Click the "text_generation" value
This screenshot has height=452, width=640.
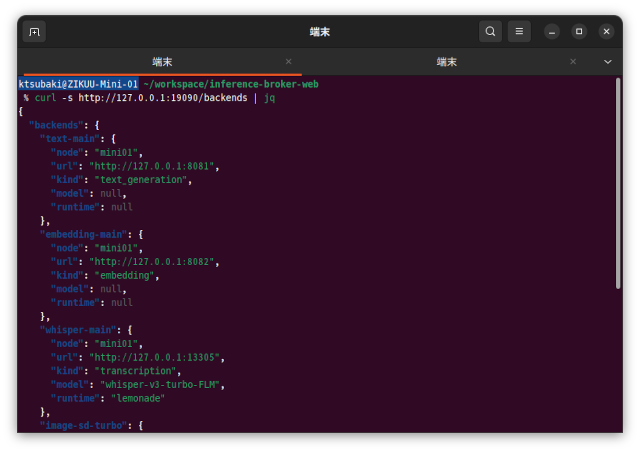point(141,180)
